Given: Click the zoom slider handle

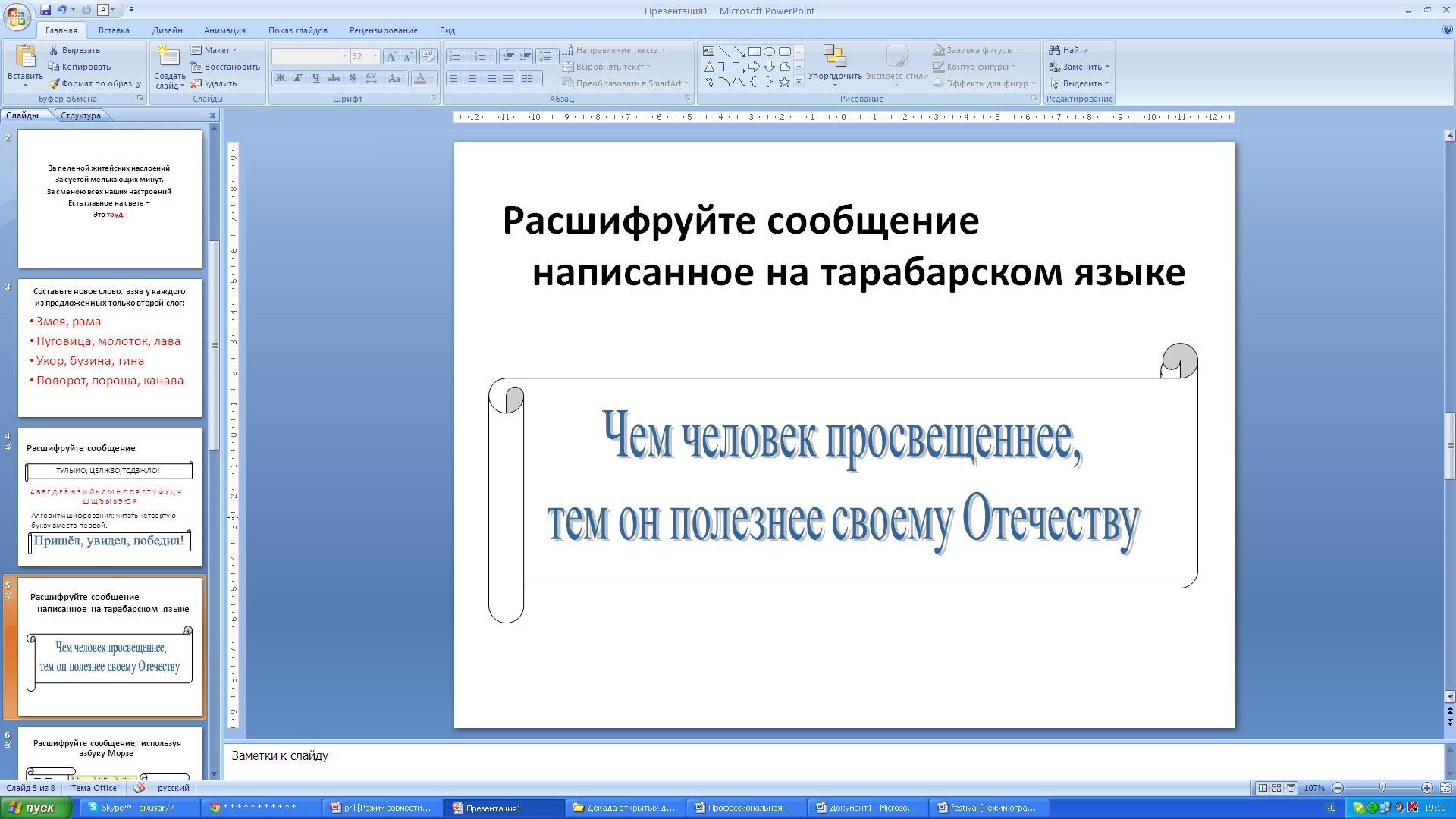Looking at the screenshot, I should click(1382, 788).
